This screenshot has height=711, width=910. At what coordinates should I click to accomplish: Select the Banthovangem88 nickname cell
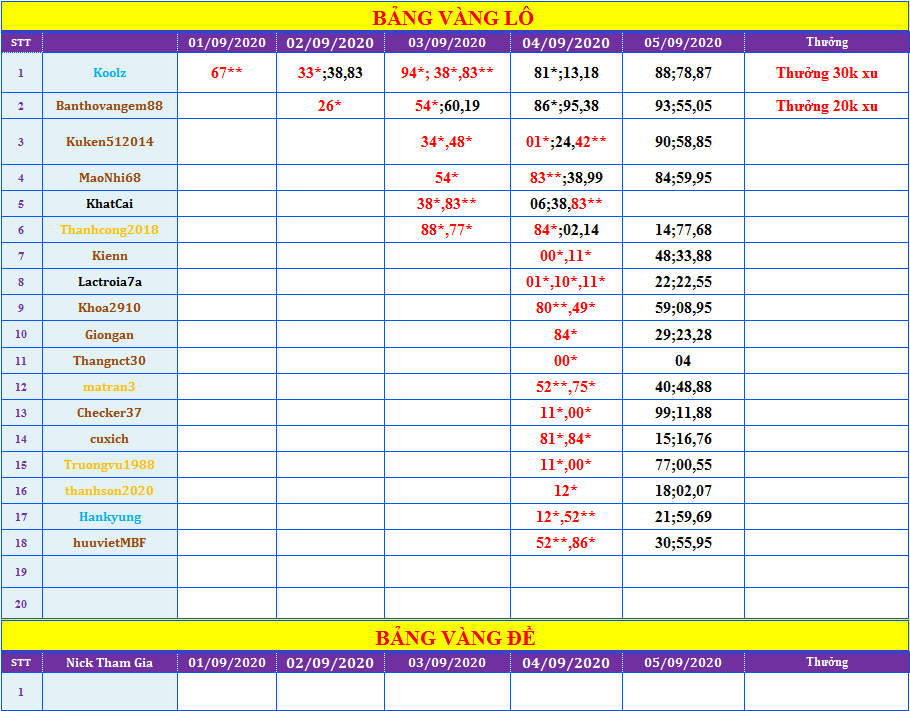coord(110,106)
